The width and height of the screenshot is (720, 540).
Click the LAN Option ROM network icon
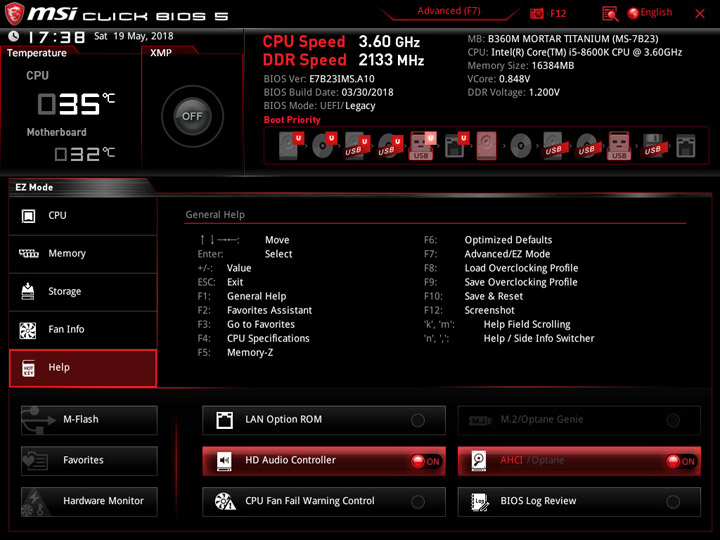pyautogui.click(x=225, y=420)
